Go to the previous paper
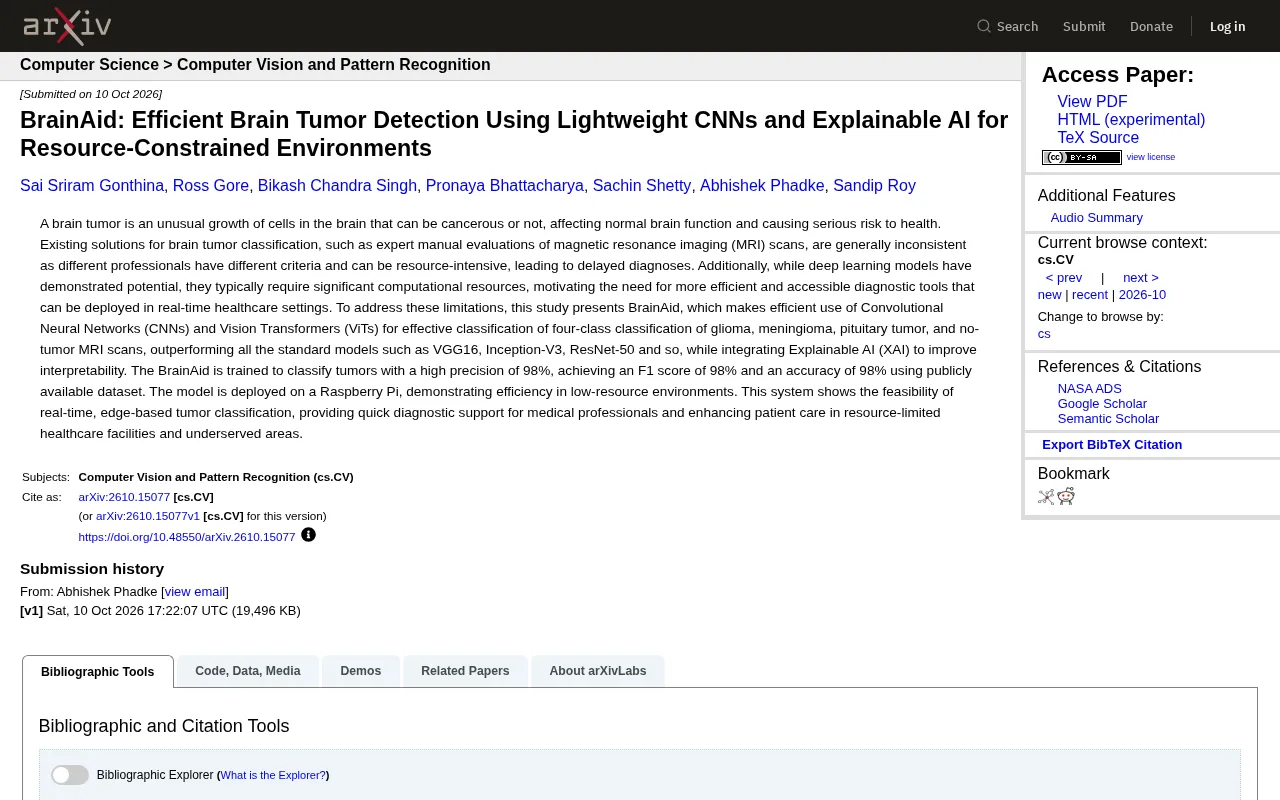The image size is (1280, 800). pyautogui.click(x=1064, y=278)
